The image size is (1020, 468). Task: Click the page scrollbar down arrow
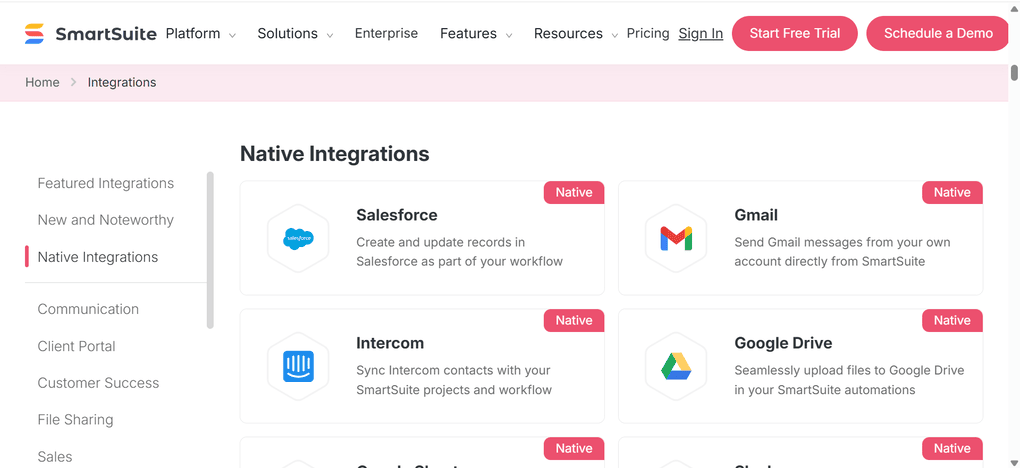click(1014, 462)
